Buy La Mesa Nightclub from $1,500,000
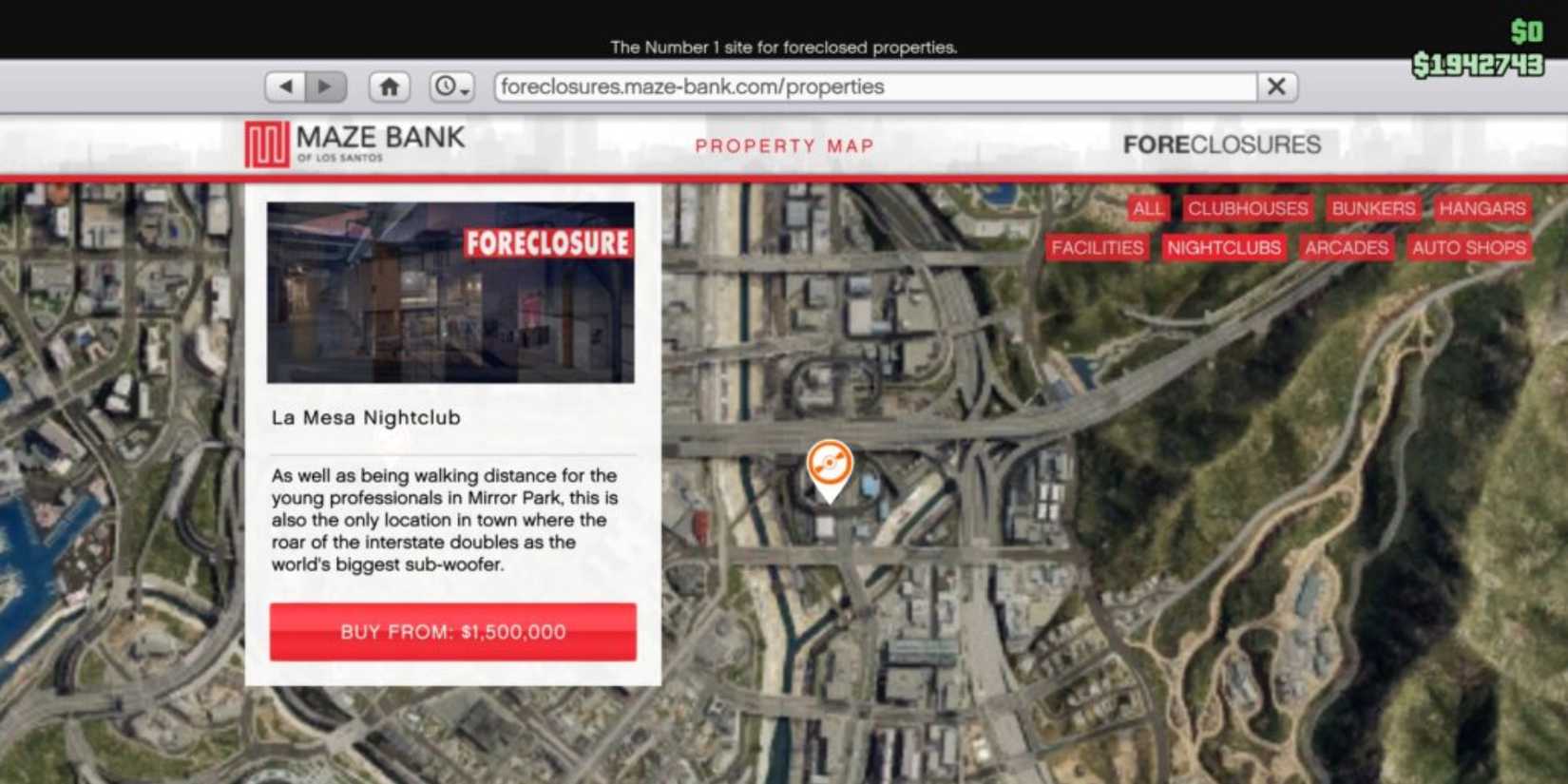 tap(453, 632)
